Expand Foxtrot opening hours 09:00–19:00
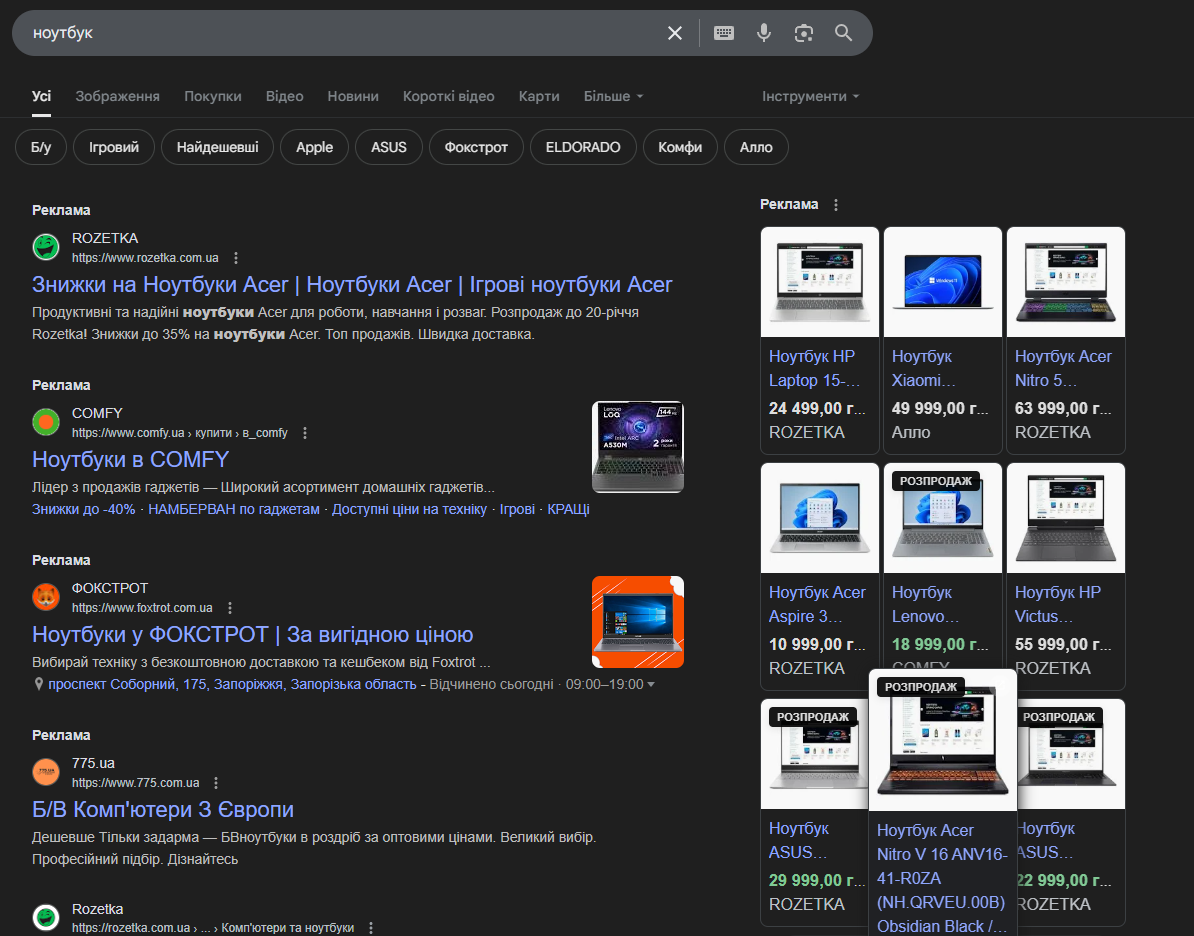Image resolution: width=1194 pixels, height=936 pixels. click(x=610, y=685)
